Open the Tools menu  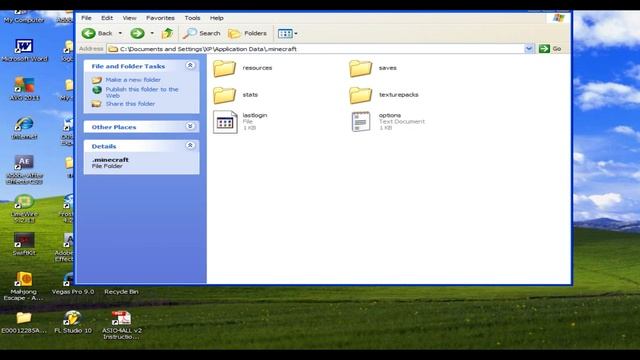pyautogui.click(x=192, y=18)
